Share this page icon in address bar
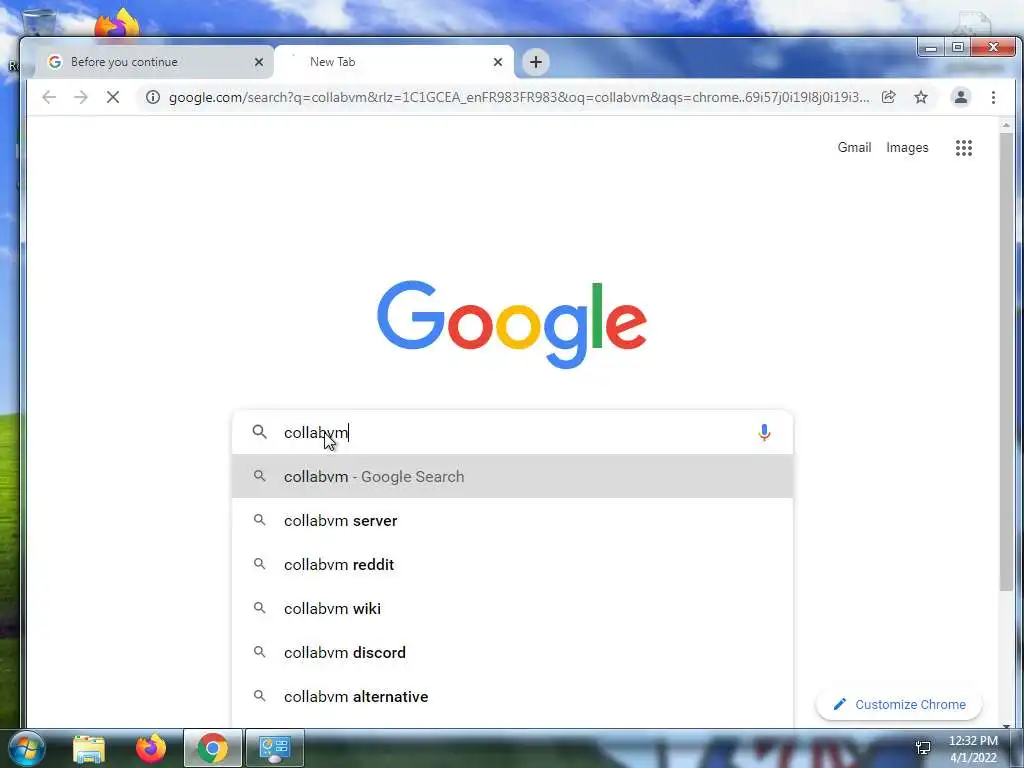The width and height of the screenshot is (1024, 768). click(888, 97)
